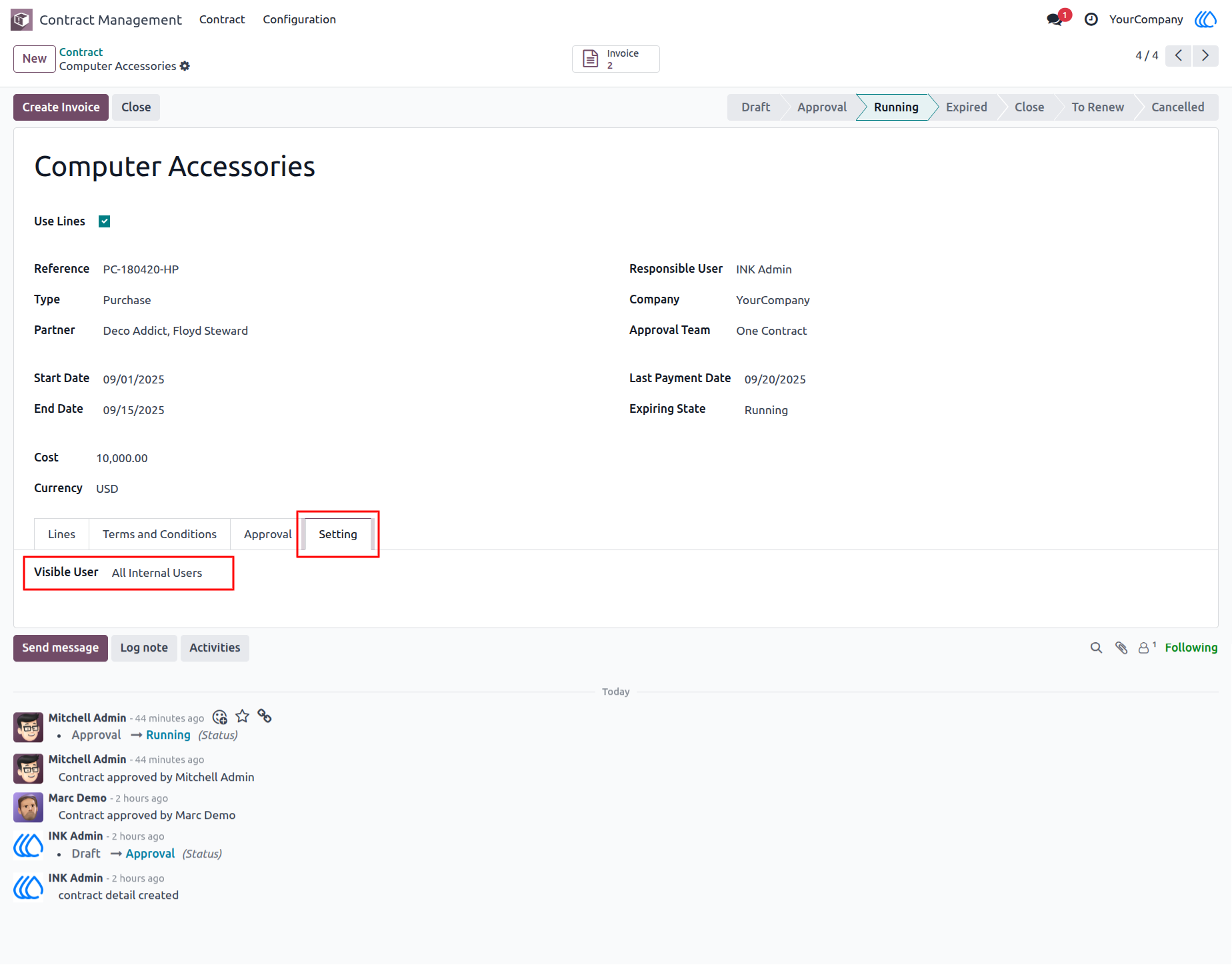Image resolution: width=1232 pixels, height=965 pixels.
Task: Click the New record button
Action: point(35,59)
